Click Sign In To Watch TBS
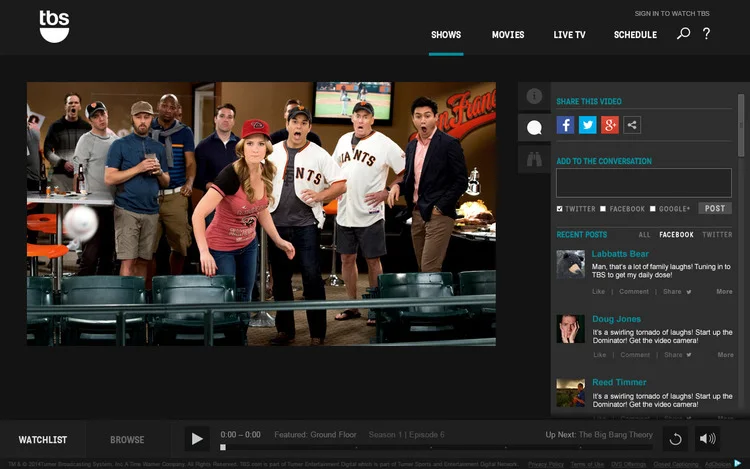 pyautogui.click(x=672, y=13)
